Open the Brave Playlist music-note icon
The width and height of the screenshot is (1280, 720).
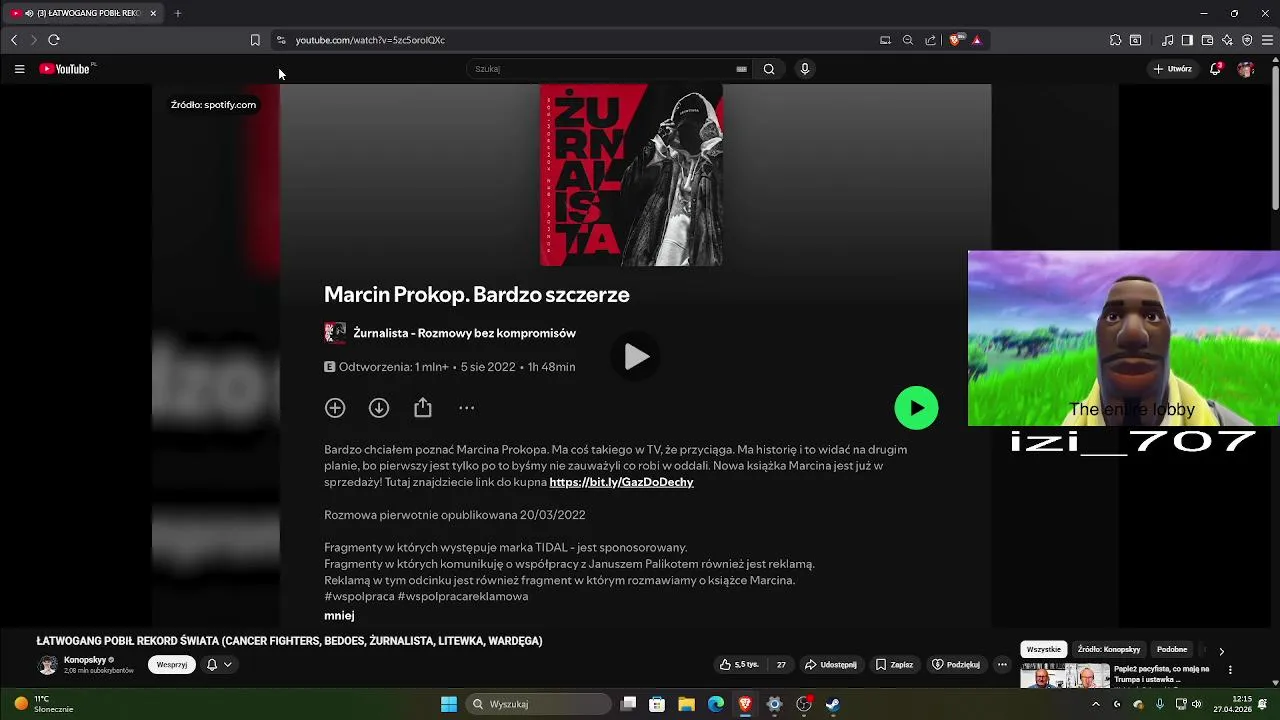(1168, 40)
